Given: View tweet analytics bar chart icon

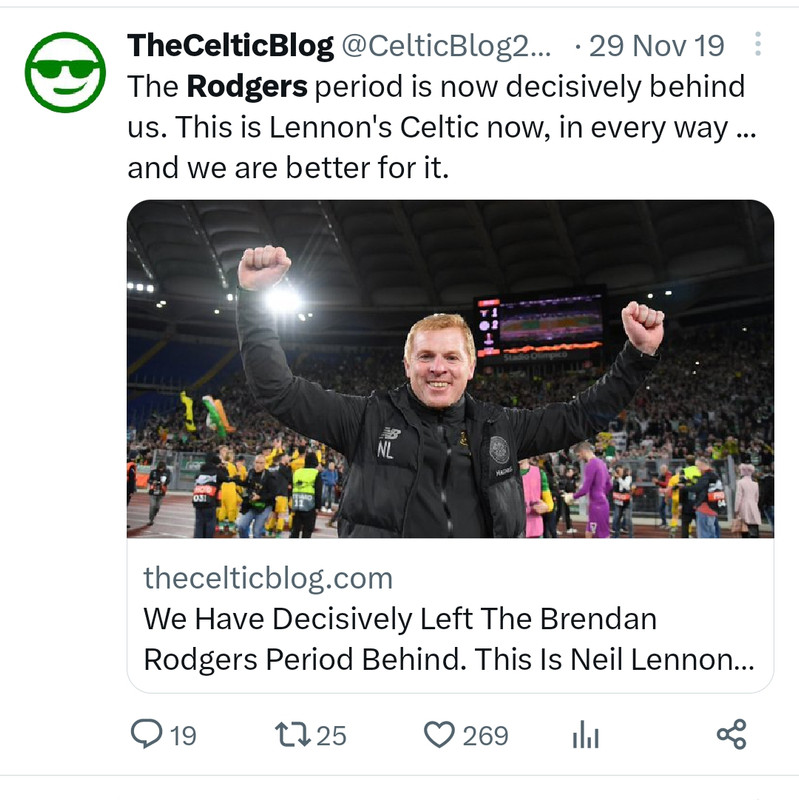Looking at the screenshot, I should 585,735.
